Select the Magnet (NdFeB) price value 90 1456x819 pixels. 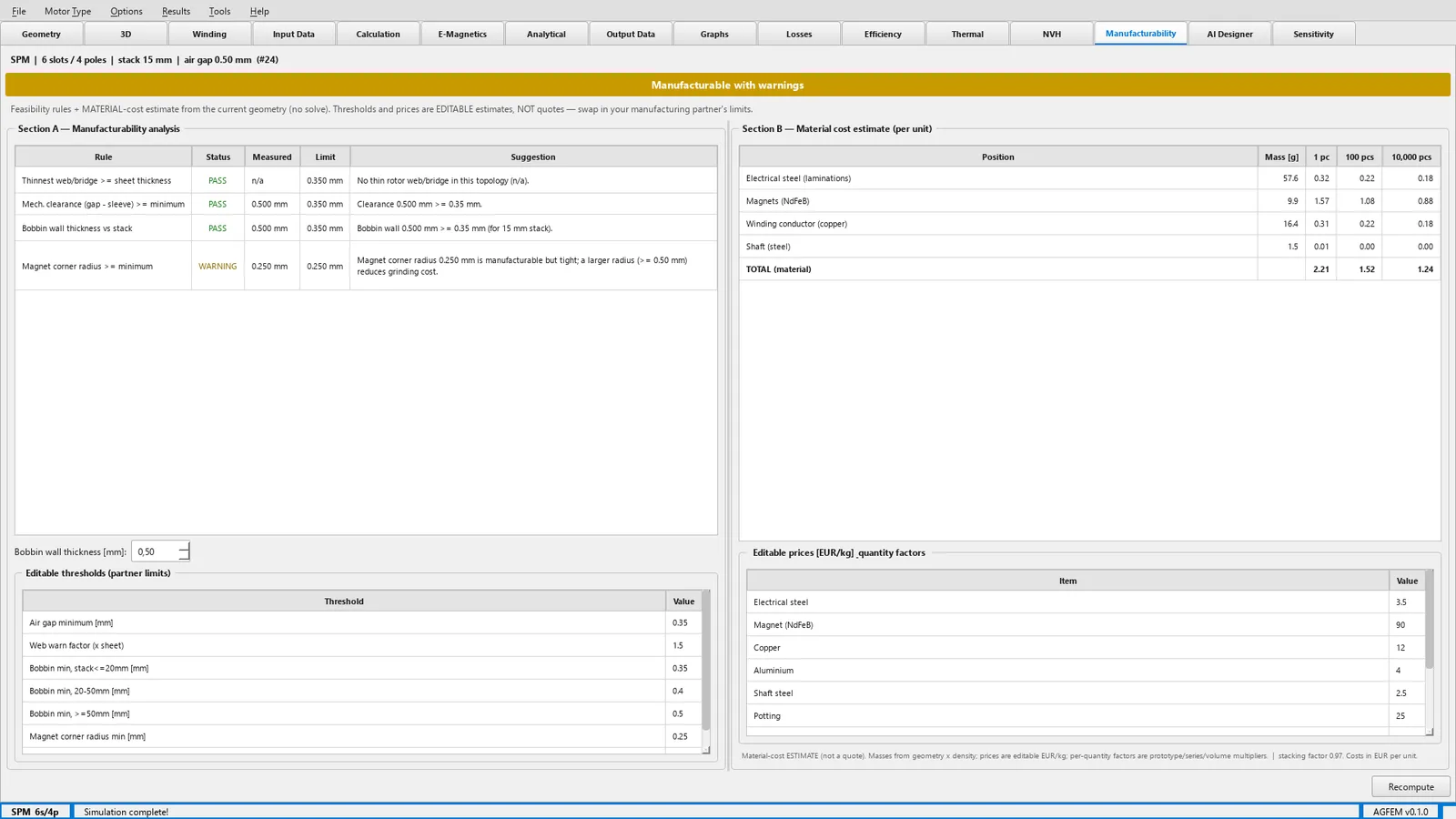click(x=1406, y=625)
